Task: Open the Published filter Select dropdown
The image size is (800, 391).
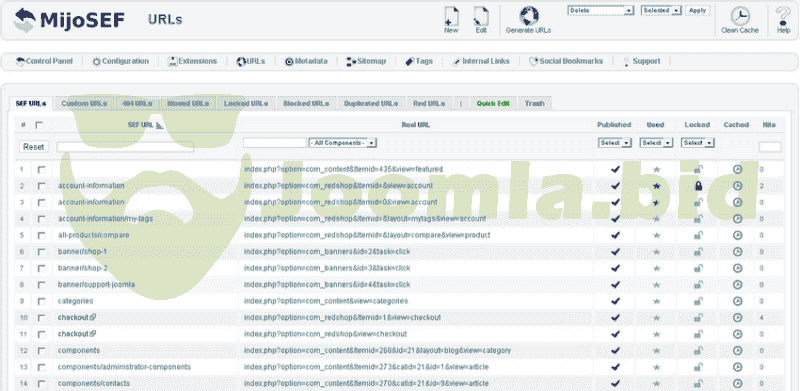Action: (615, 143)
